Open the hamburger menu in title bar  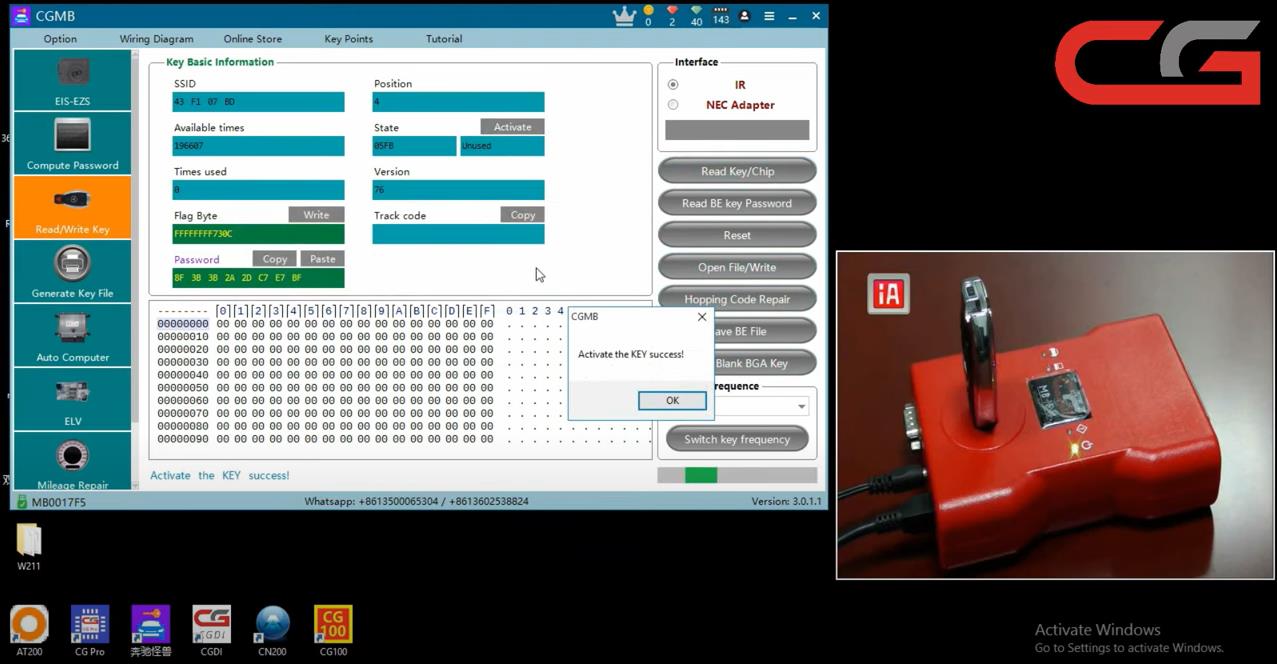[769, 16]
